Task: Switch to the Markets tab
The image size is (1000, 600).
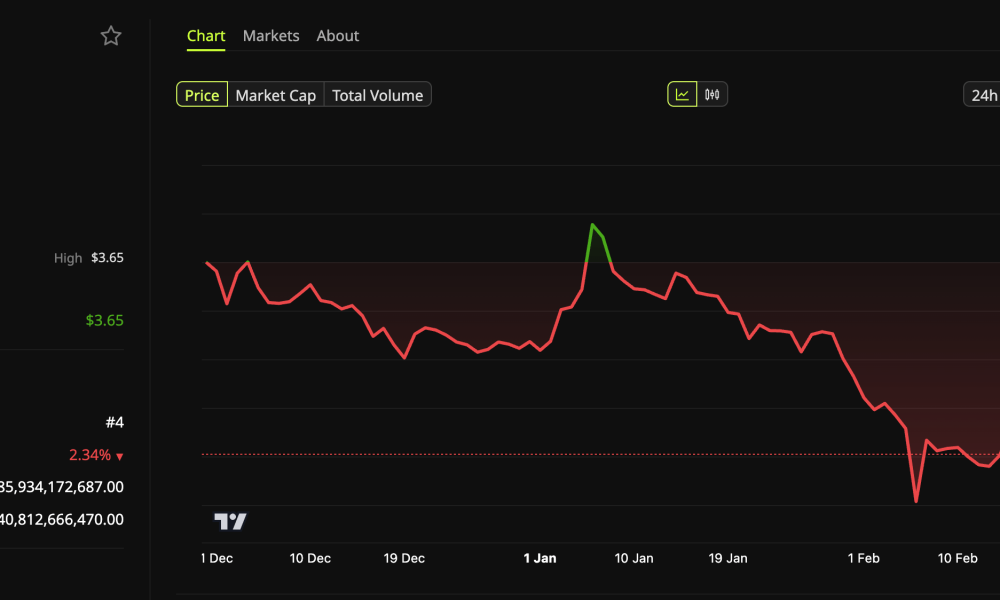Action: pos(270,35)
